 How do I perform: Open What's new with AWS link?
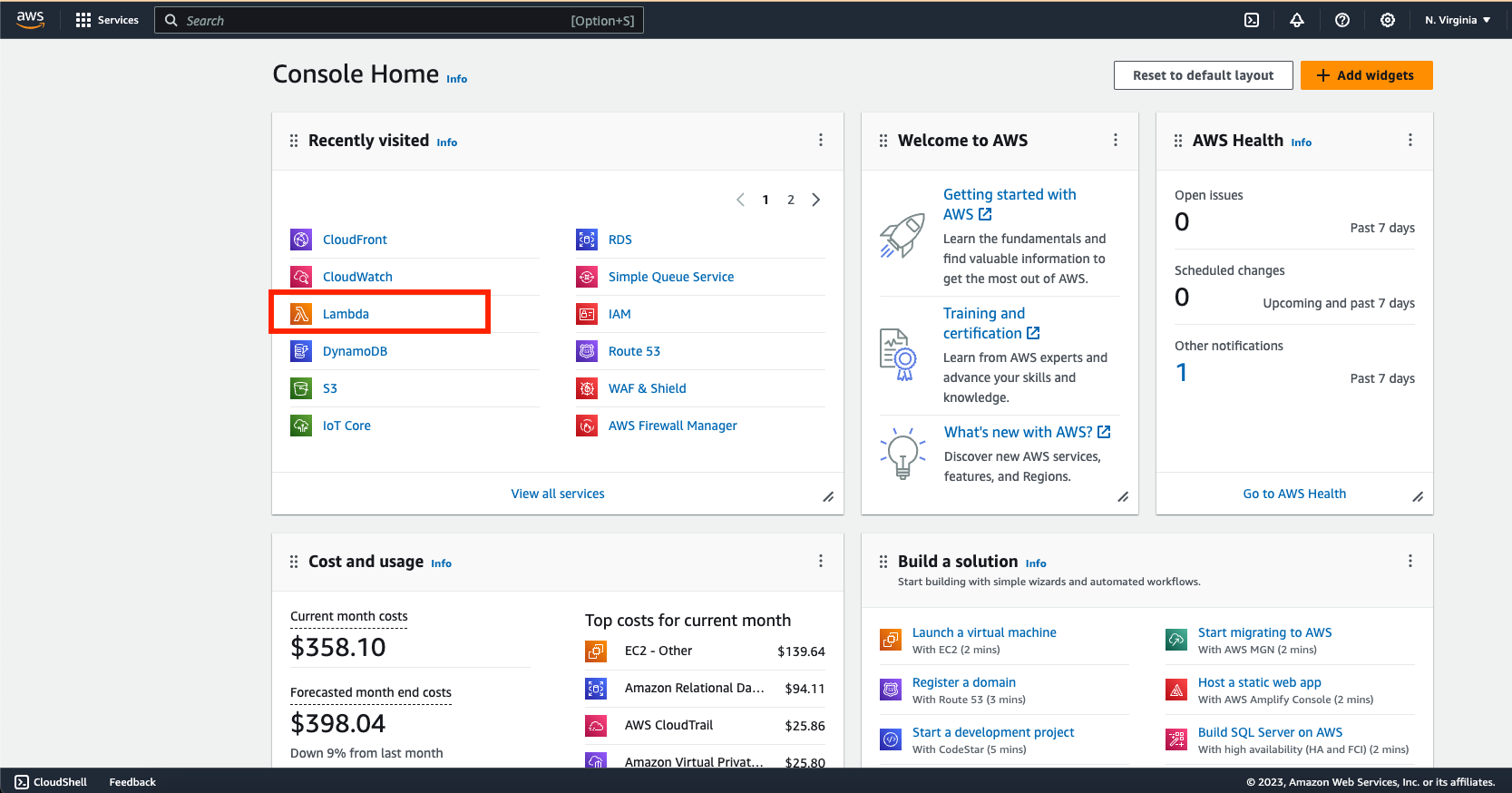pyautogui.click(x=1028, y=432)
